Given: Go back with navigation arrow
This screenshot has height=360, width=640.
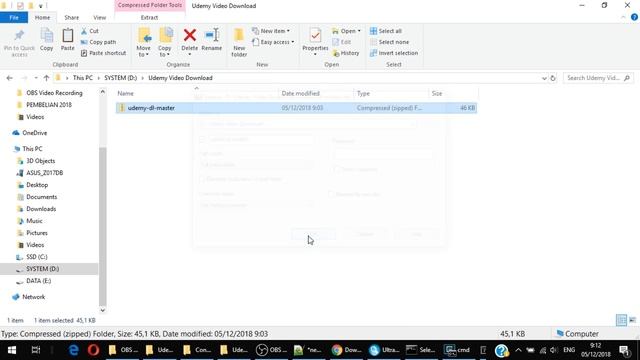Looking at the screenshot, I should 9,78.
